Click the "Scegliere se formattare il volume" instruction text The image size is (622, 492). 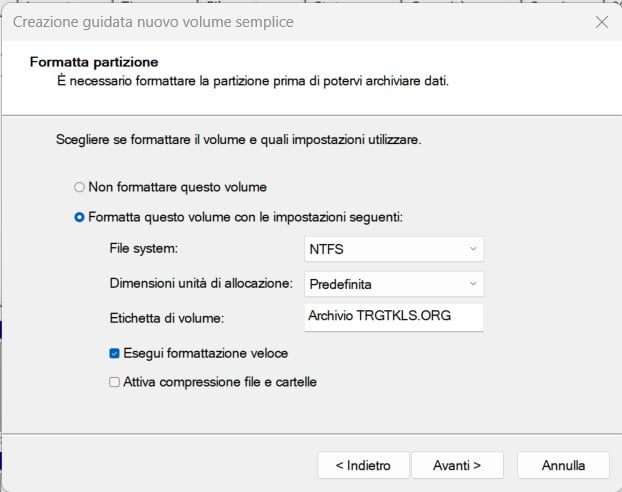pos(238,140)
